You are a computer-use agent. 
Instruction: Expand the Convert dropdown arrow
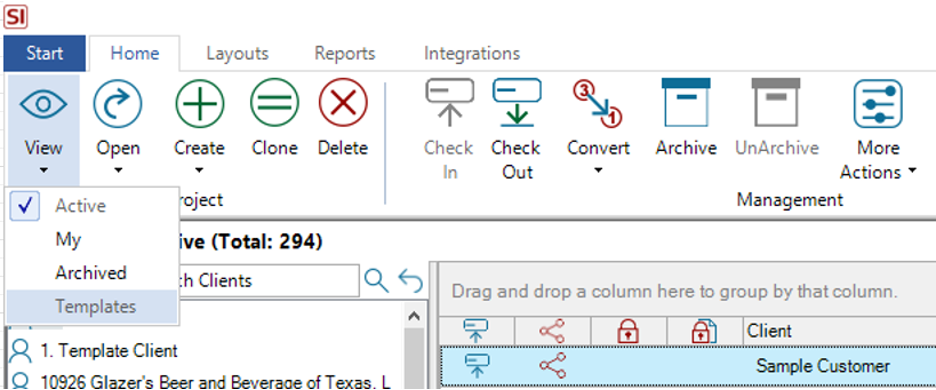(x=598, y=170)
